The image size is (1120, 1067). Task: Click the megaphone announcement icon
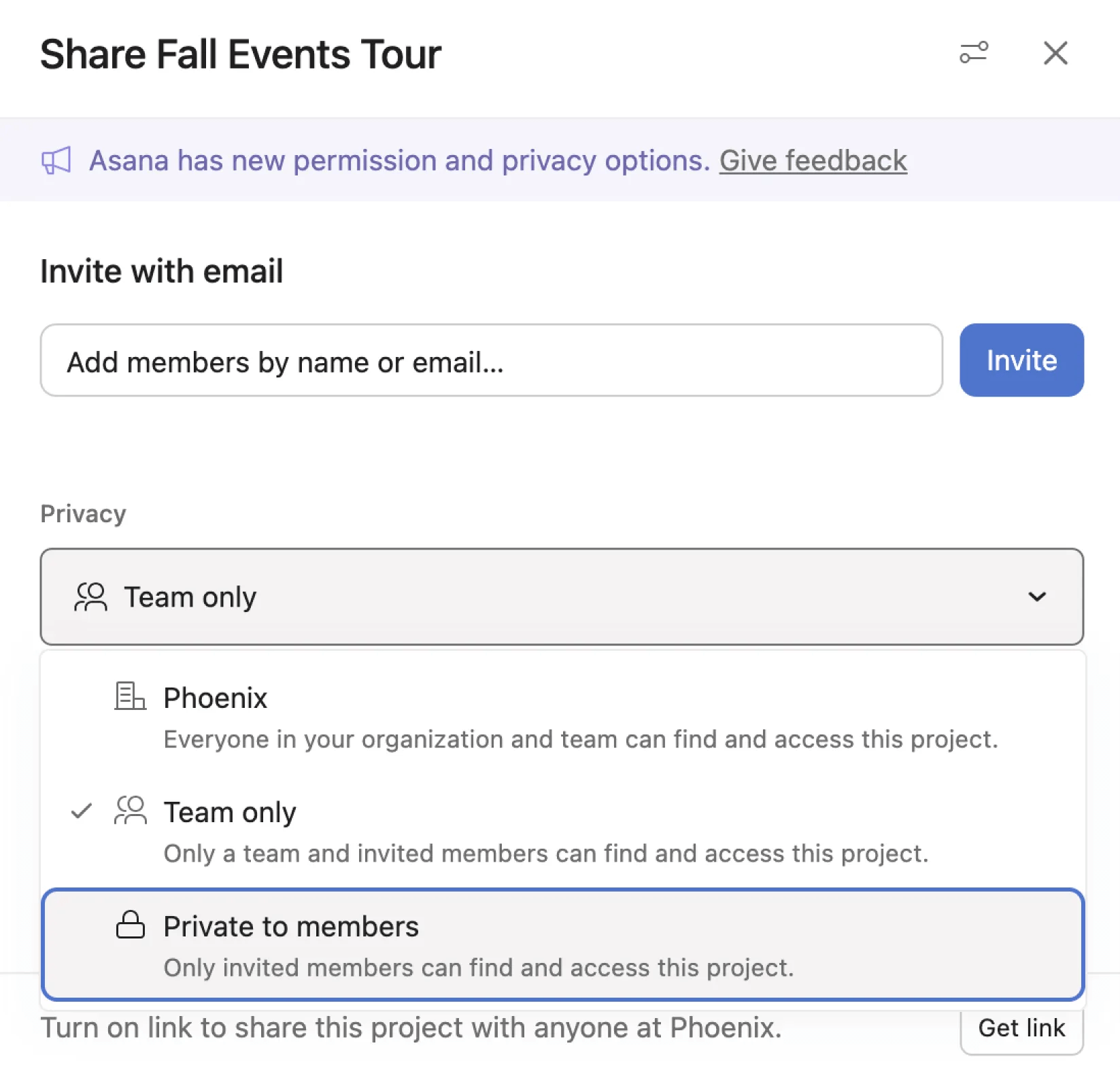56,160
